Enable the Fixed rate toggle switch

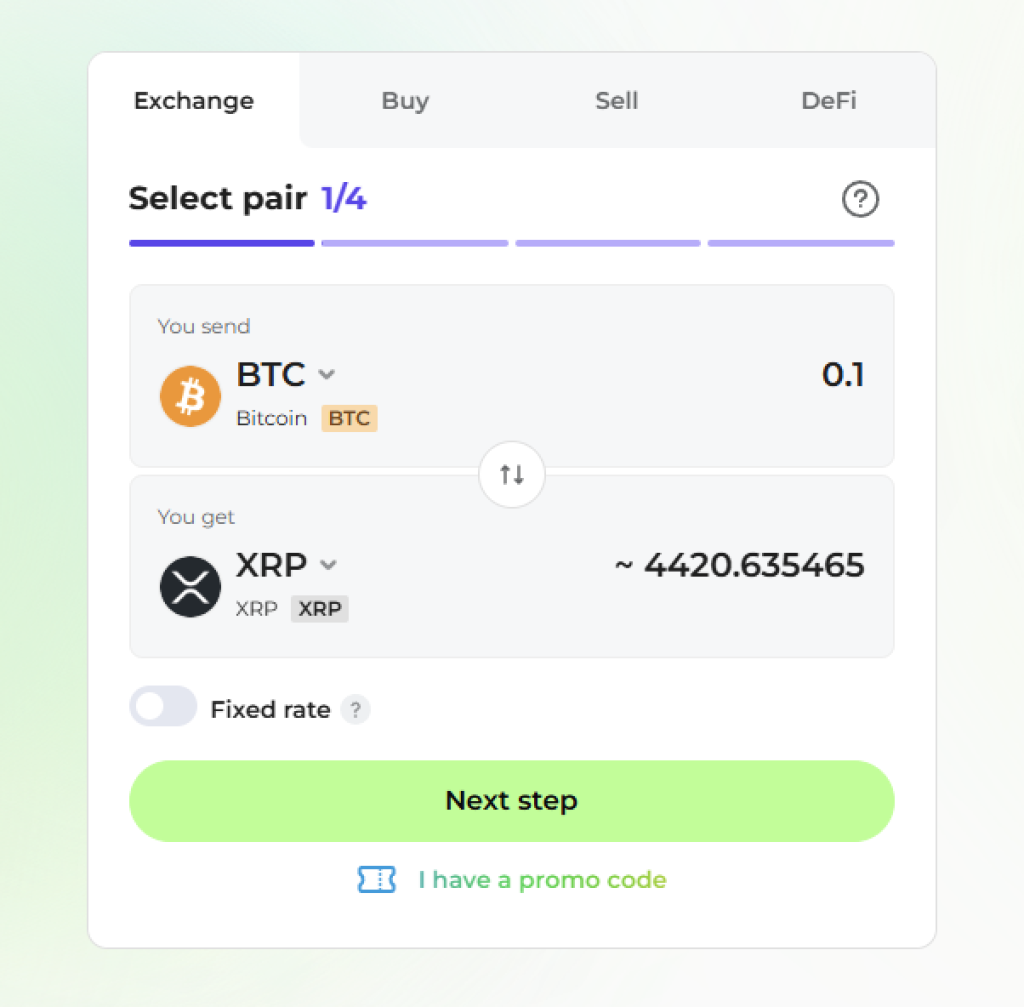[163, 706]
